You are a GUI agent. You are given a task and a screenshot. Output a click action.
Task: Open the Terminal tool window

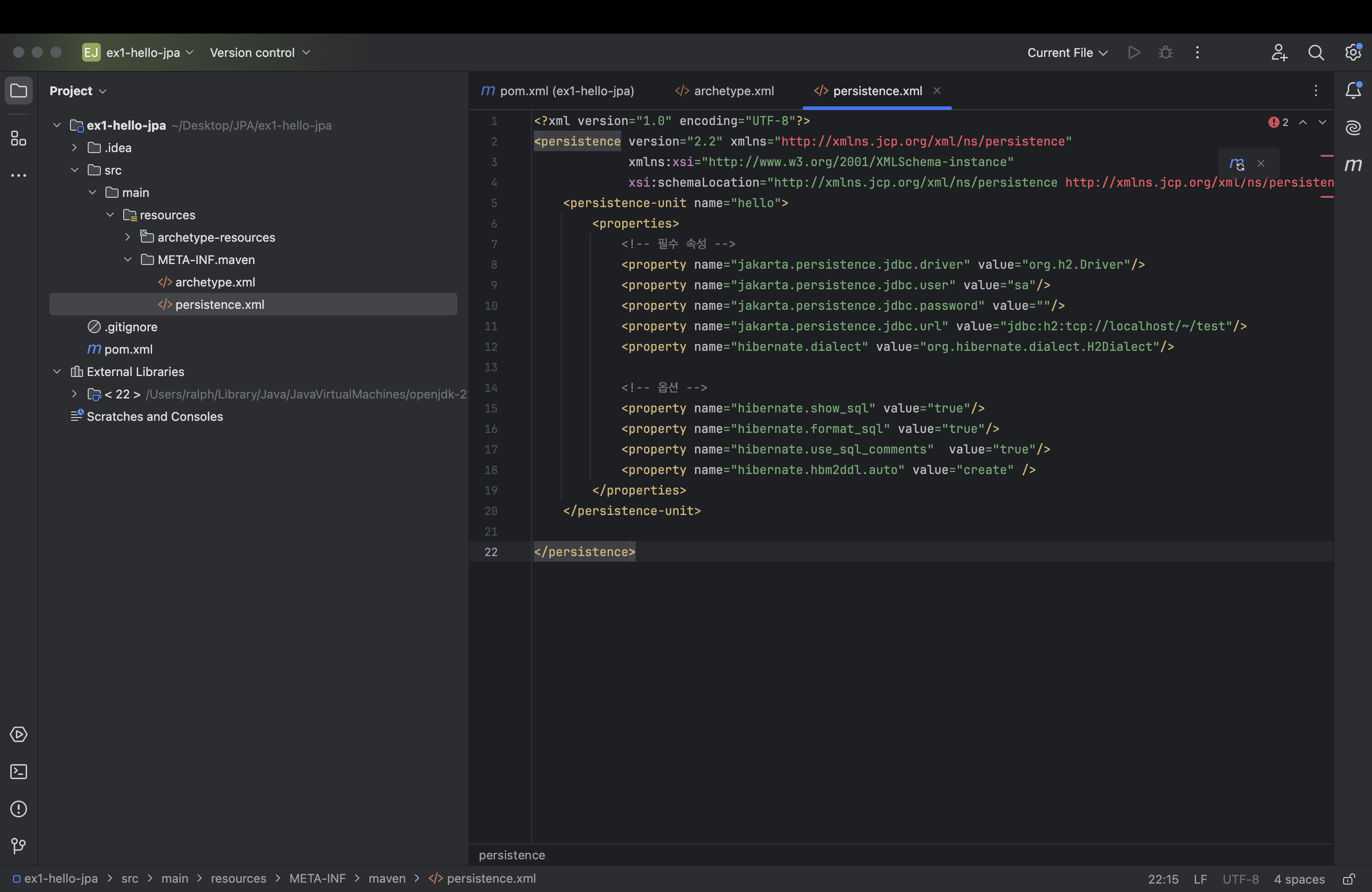(19, 772)
